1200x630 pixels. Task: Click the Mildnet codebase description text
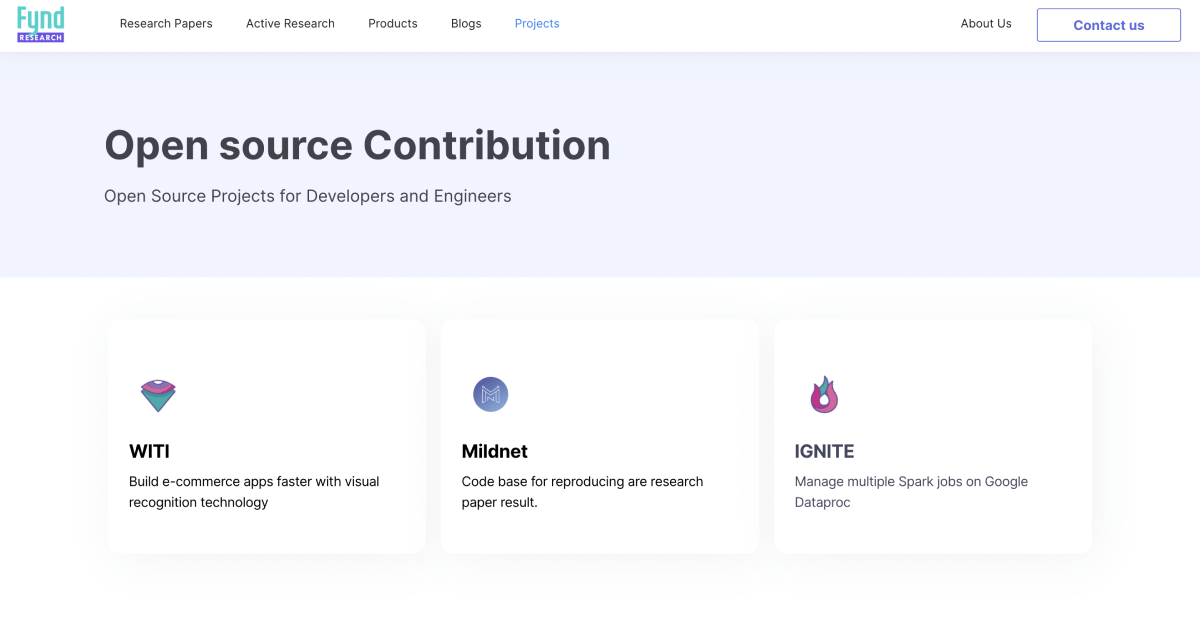pos(581,491)
